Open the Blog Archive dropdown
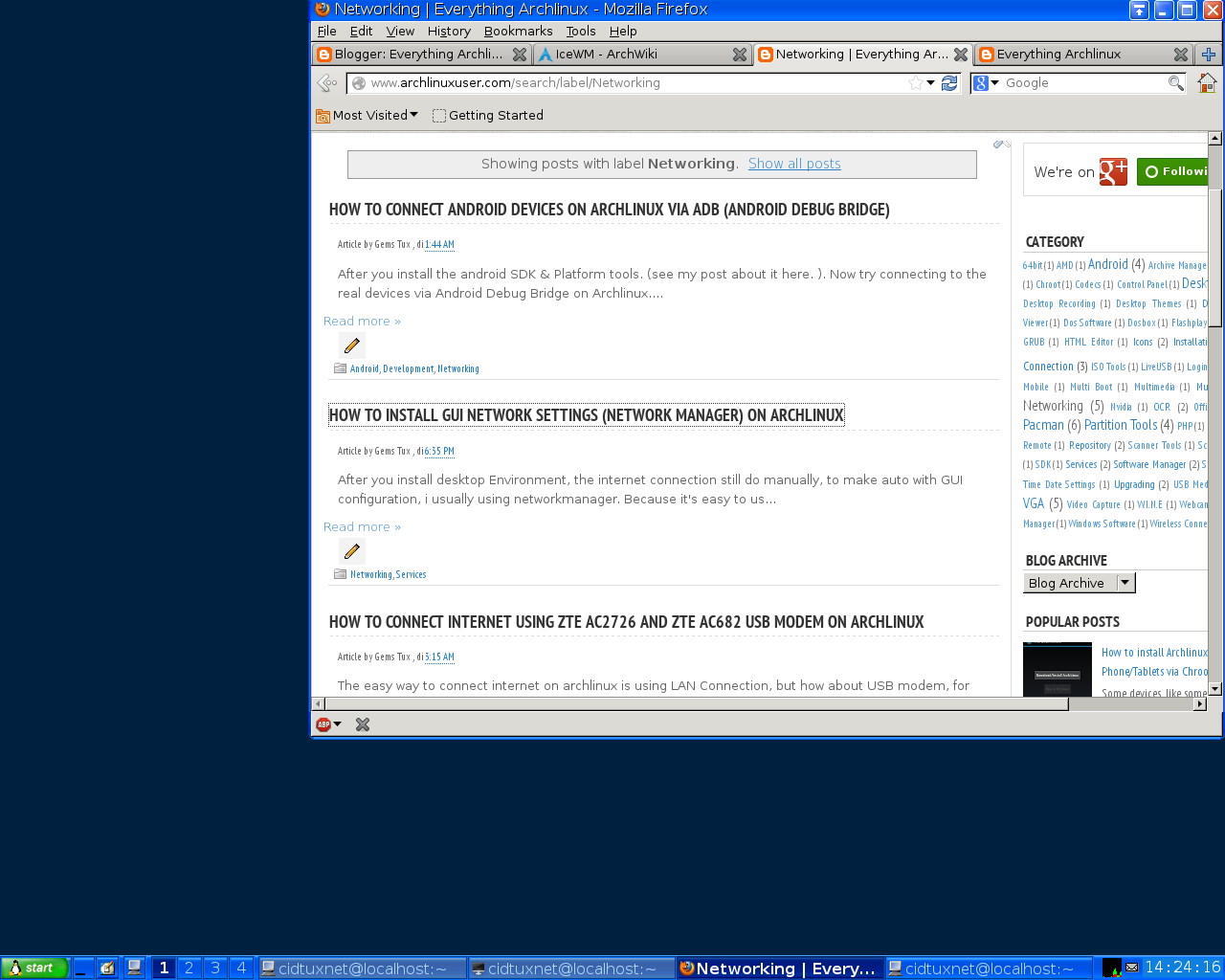The height and width of the screenshot is (980, 1225). click(x=1079, y=583)
